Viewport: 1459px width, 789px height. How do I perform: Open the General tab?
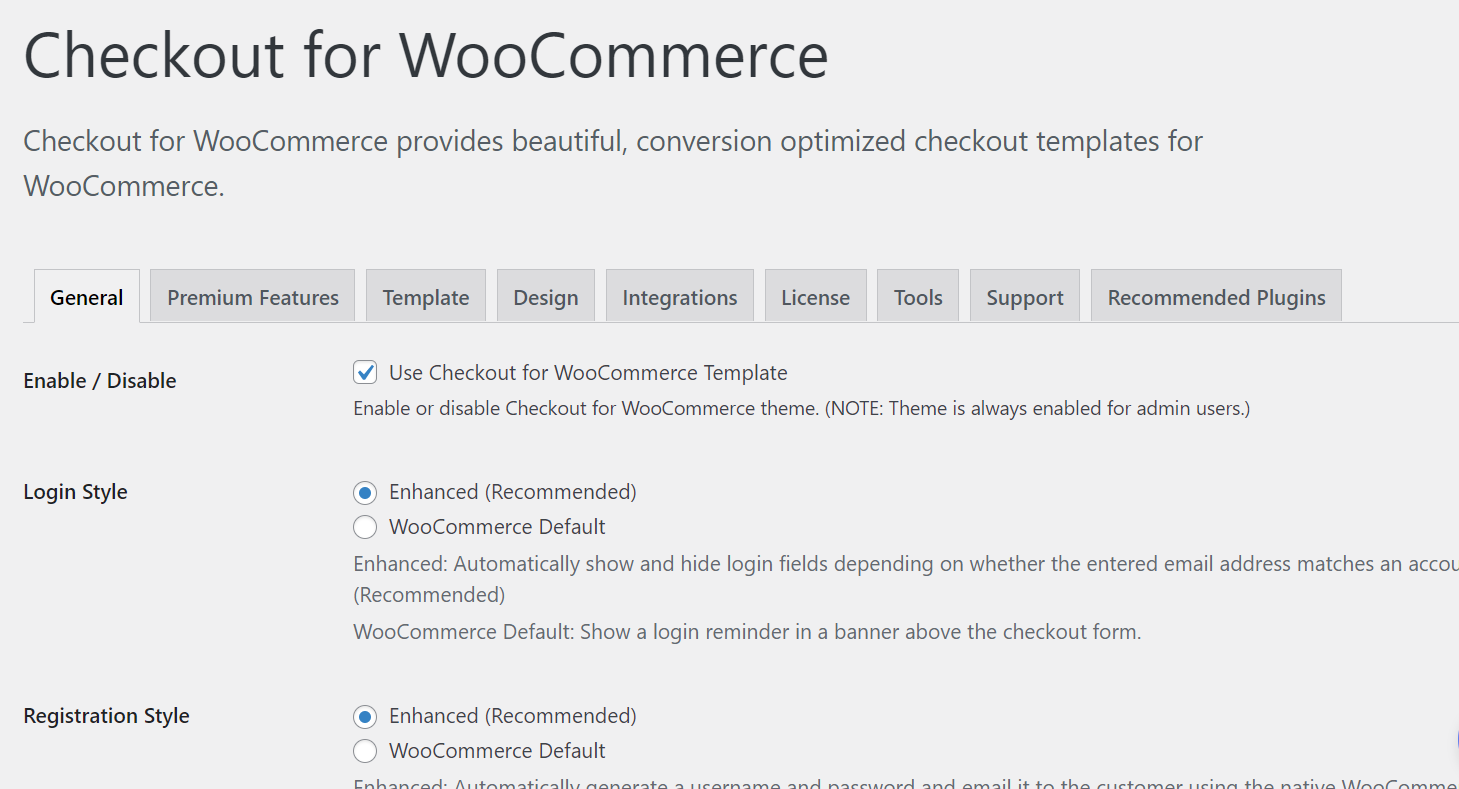coord(87,297)
